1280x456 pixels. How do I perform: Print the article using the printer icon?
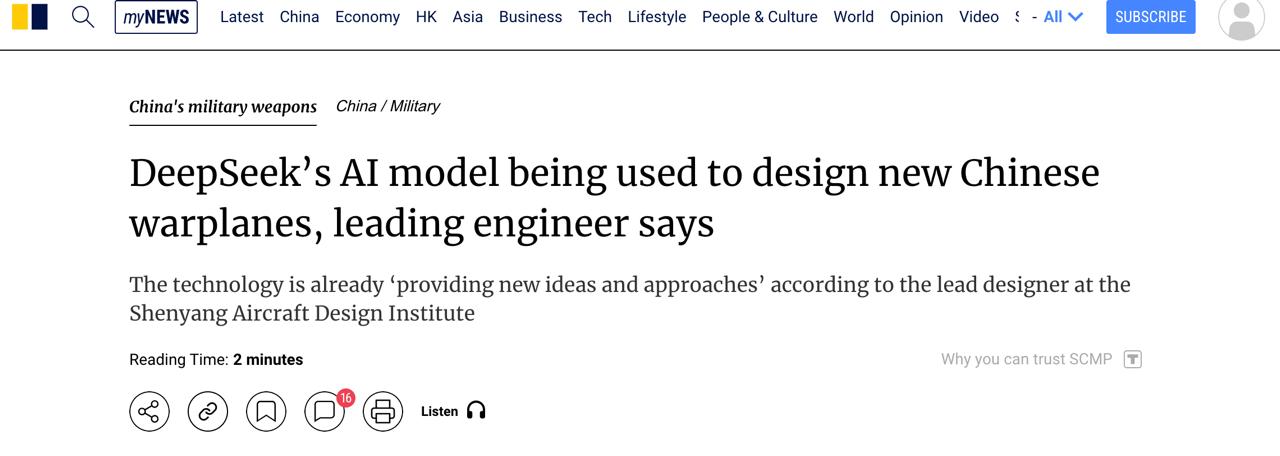(x=382, y=411)
